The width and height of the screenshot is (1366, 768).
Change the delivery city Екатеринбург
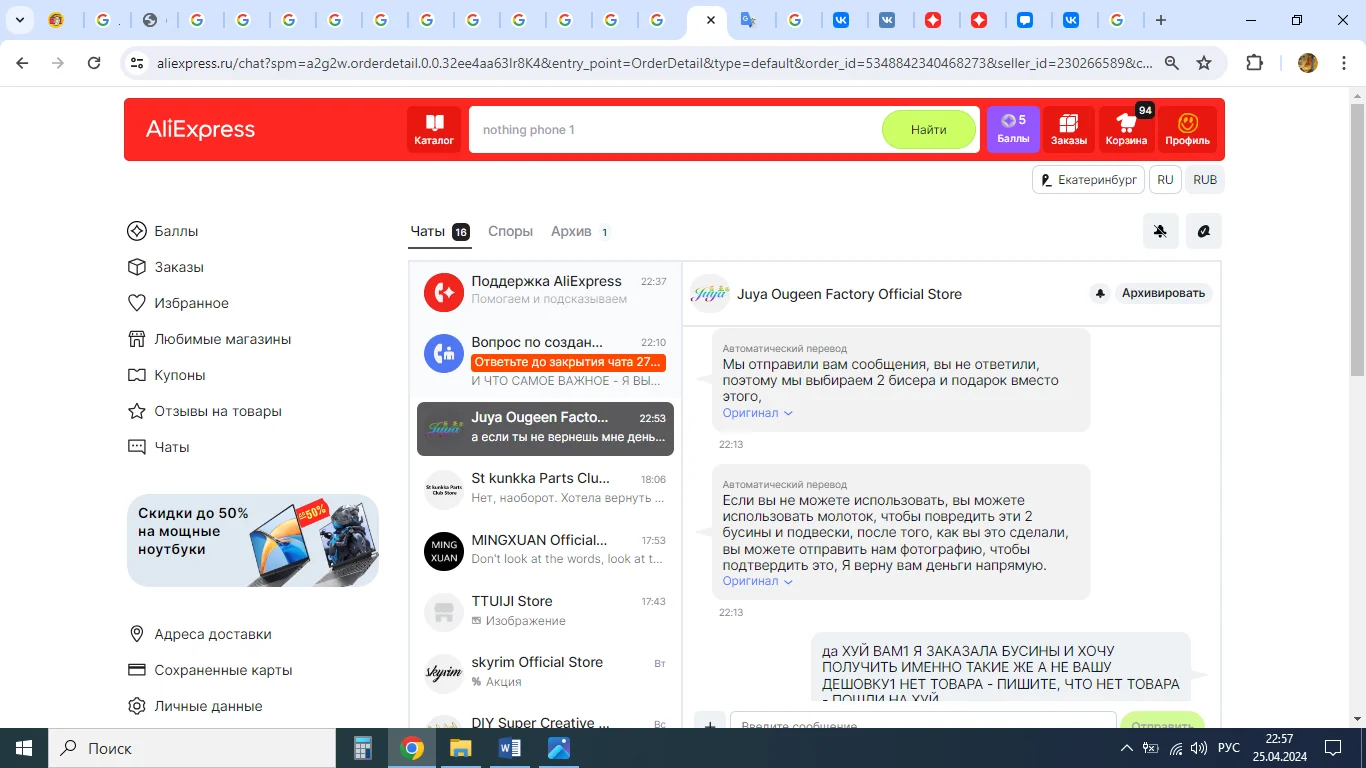click(1088, 180)
